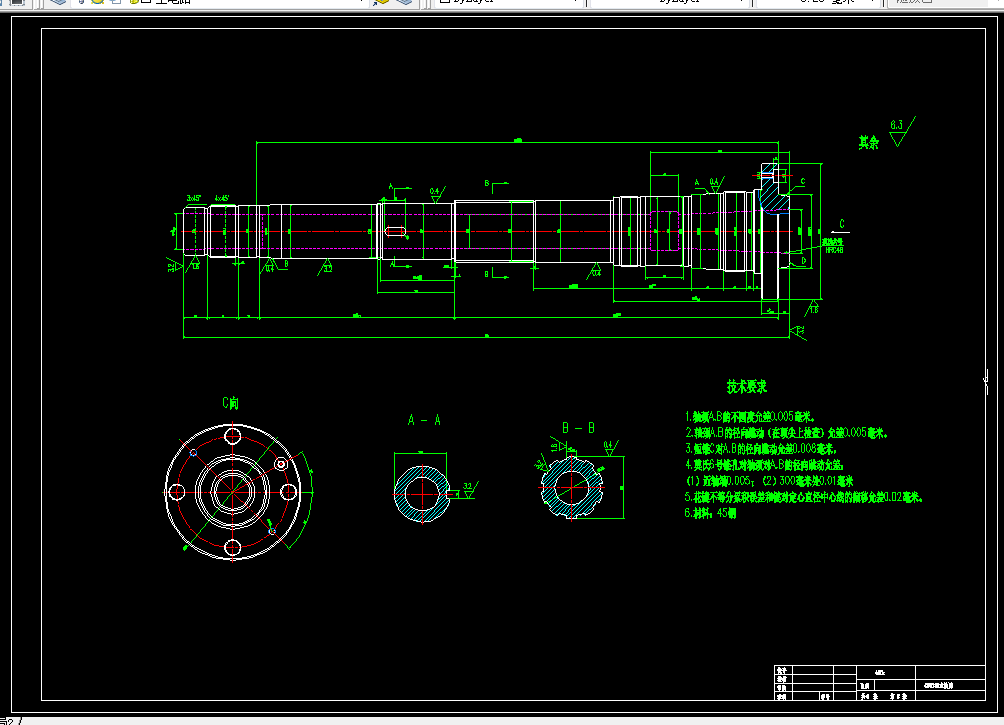Select the 其余 text in the upper right

[869, 143]
